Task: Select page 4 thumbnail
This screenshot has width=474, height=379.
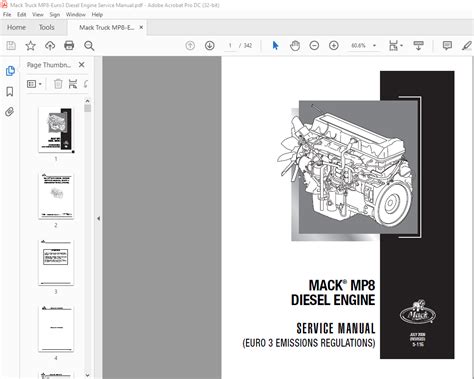Action: pyautogui.click(x=56, y=329)
